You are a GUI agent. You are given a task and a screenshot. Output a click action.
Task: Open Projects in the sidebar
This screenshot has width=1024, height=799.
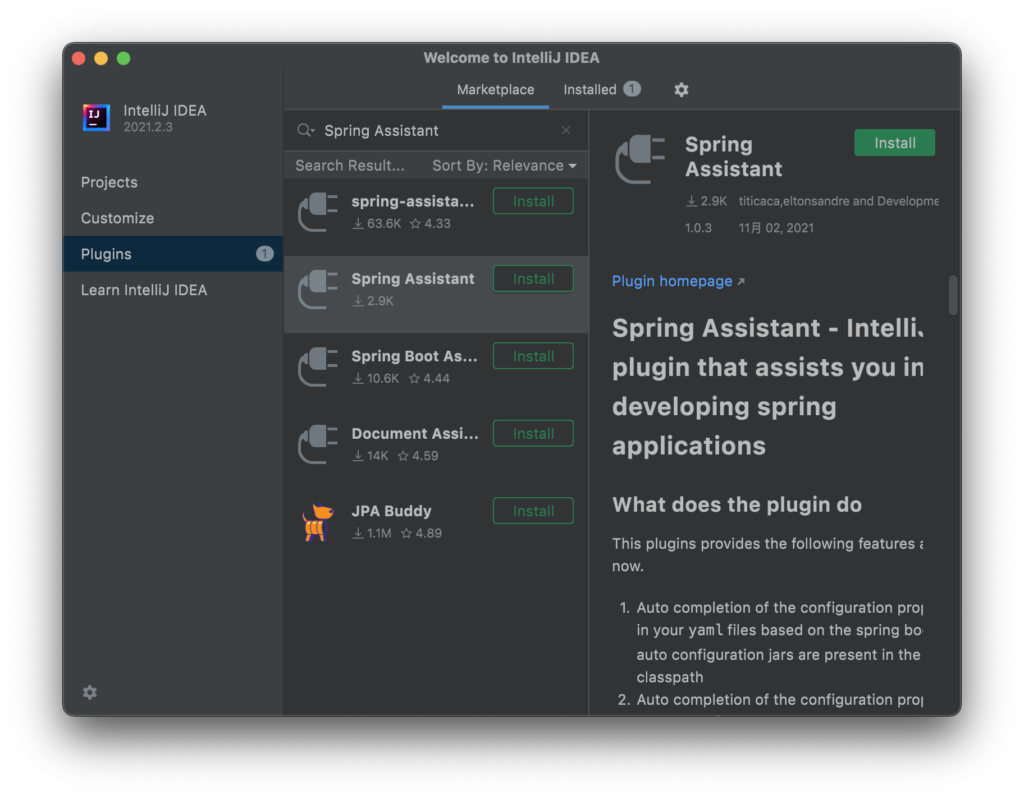(109, 182)
